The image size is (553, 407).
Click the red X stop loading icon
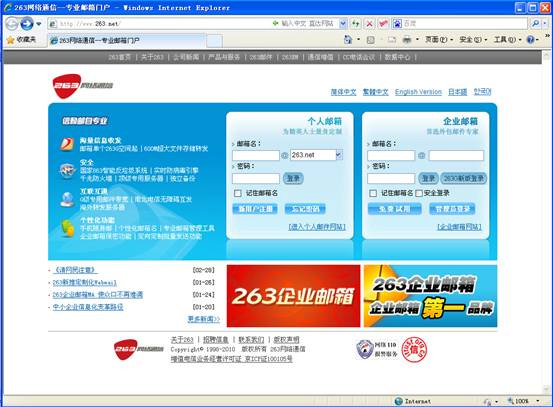click(369, 24)
